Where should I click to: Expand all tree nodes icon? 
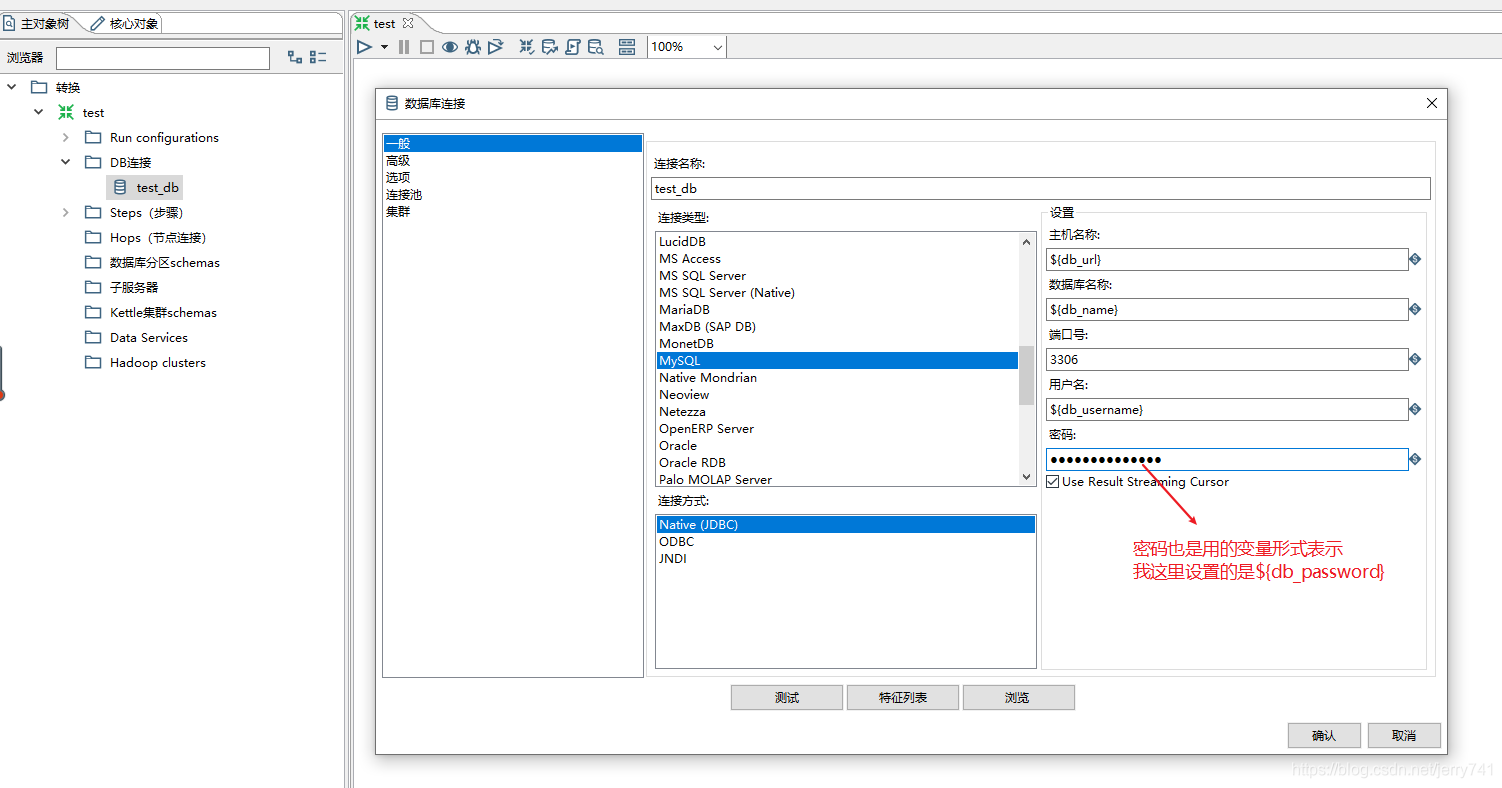point(295,58)
